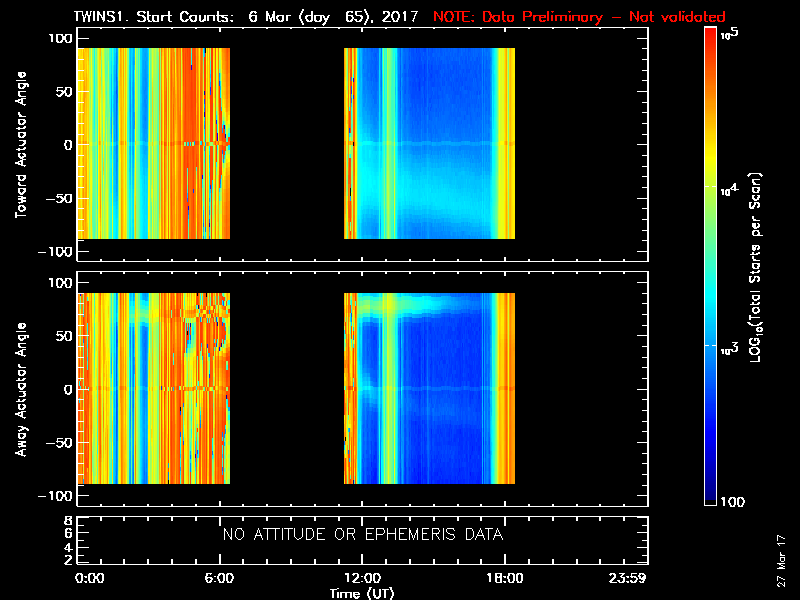This screenshot has height=600, width=800.
Task: Click the blue afternoon data block in the Toward panel
Action: click(430, 143)
